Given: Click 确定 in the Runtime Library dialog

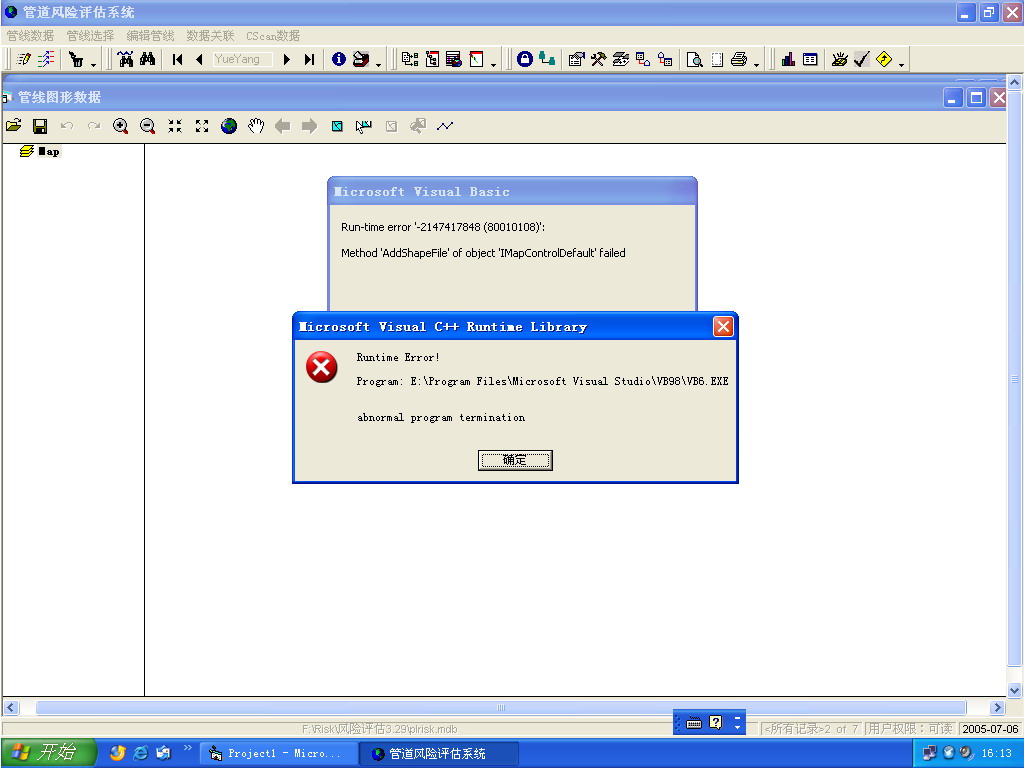Looking at the screenshot, I should pyautogui.click(x=515, y=460).
